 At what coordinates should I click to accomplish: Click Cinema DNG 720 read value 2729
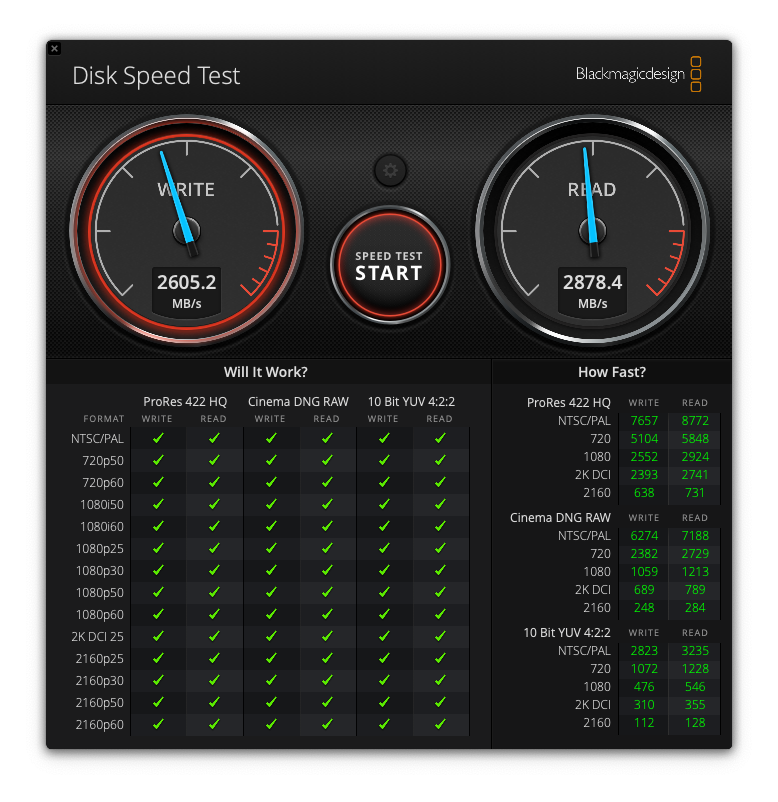[x=695, y=553]
